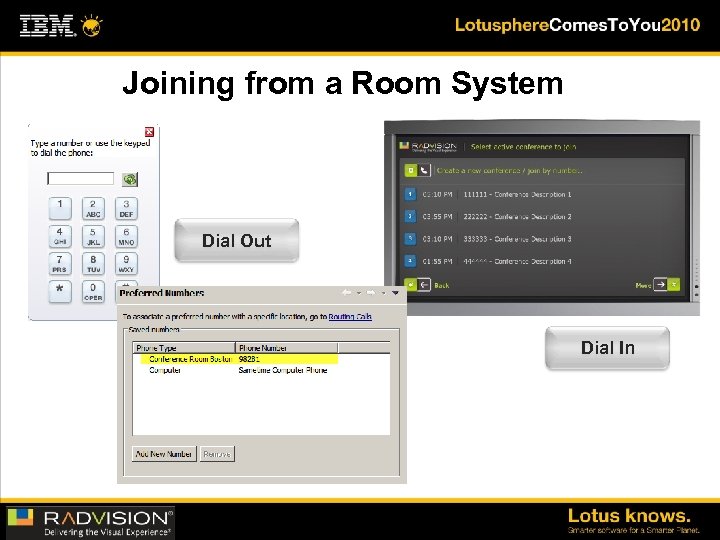
Task: Click the Radvision footer logo
Action: pyautogui.click(x=90, y=523)
